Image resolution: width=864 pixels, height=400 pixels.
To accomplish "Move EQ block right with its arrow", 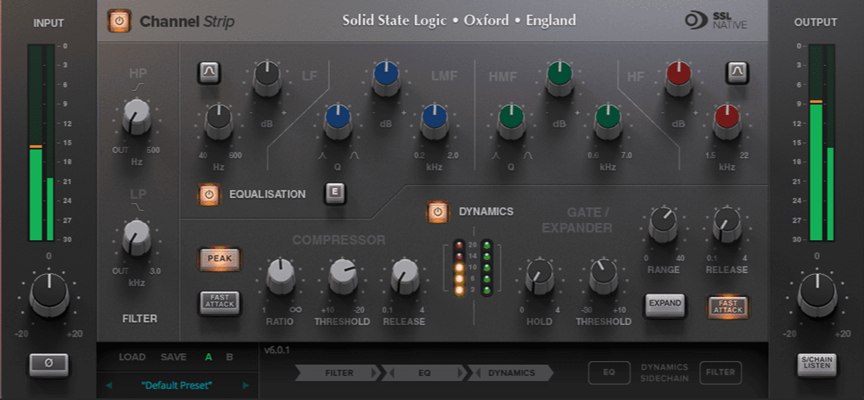I will pos(460,373).
